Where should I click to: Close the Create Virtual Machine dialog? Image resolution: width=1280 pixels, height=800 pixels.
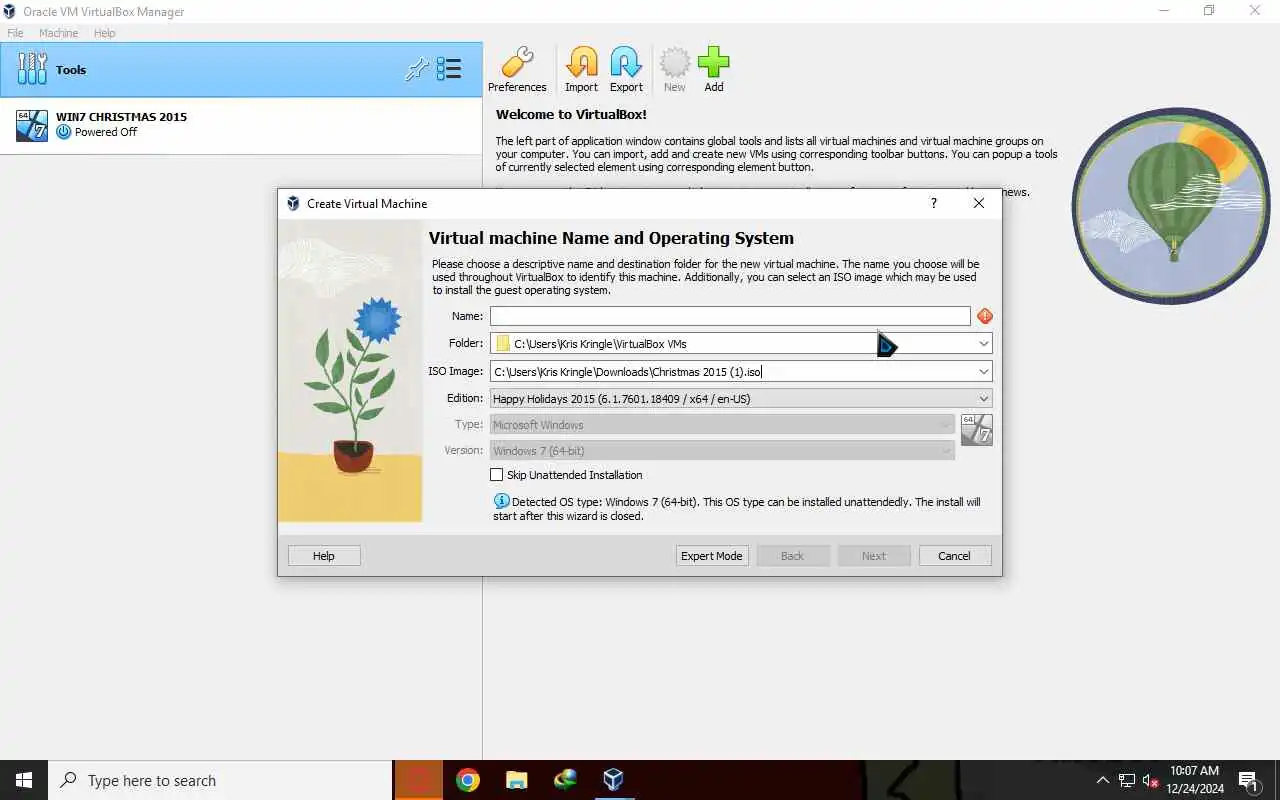point(979,203)
